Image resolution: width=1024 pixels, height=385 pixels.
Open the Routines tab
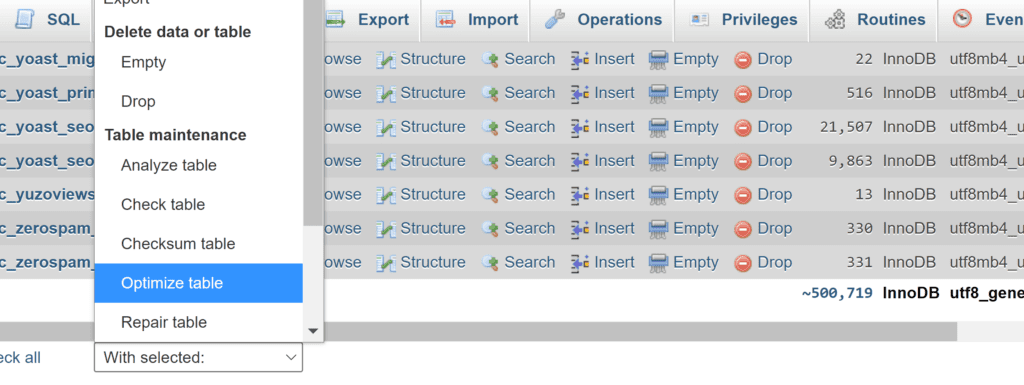[x=874, y=20]
